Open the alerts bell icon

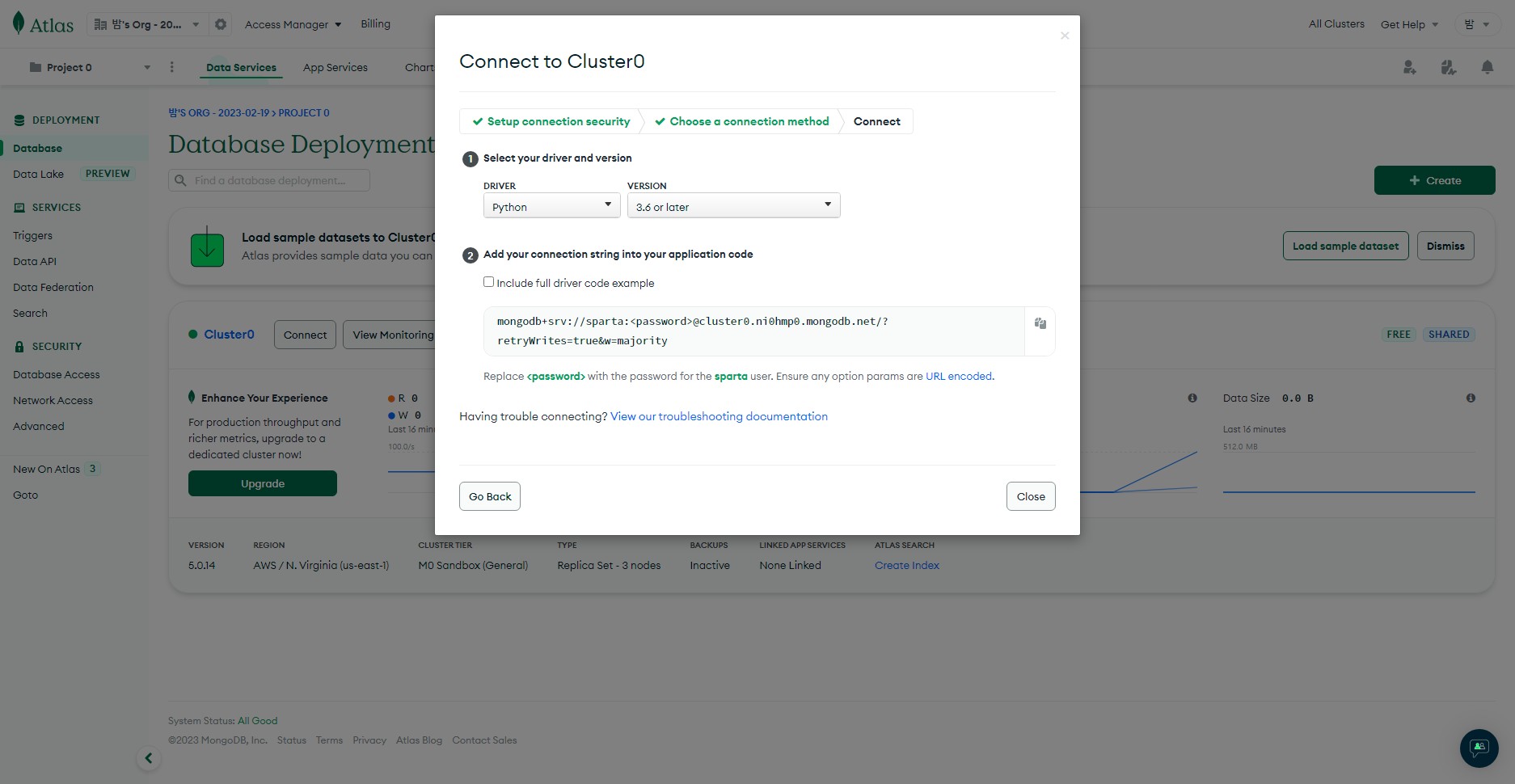coord(1488,67)
